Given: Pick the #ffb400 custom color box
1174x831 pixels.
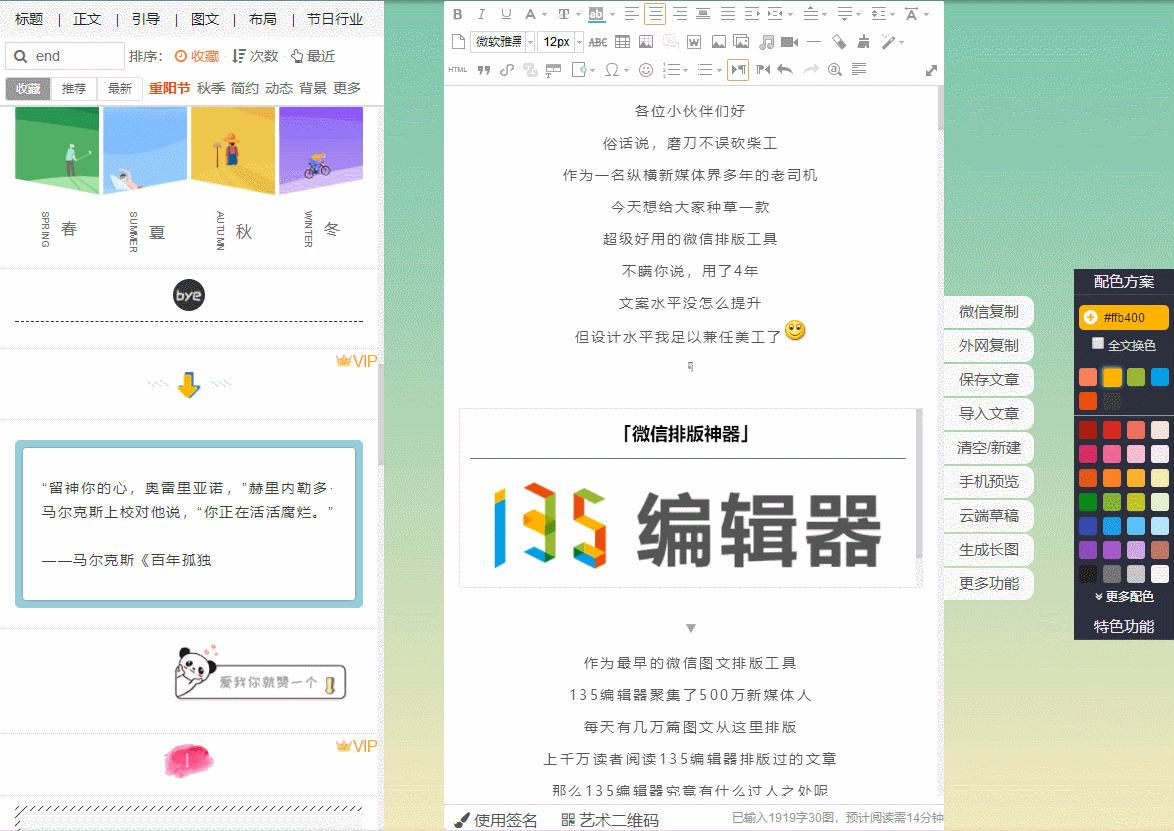Looking at the screenshot, I should click(1123, 317).
